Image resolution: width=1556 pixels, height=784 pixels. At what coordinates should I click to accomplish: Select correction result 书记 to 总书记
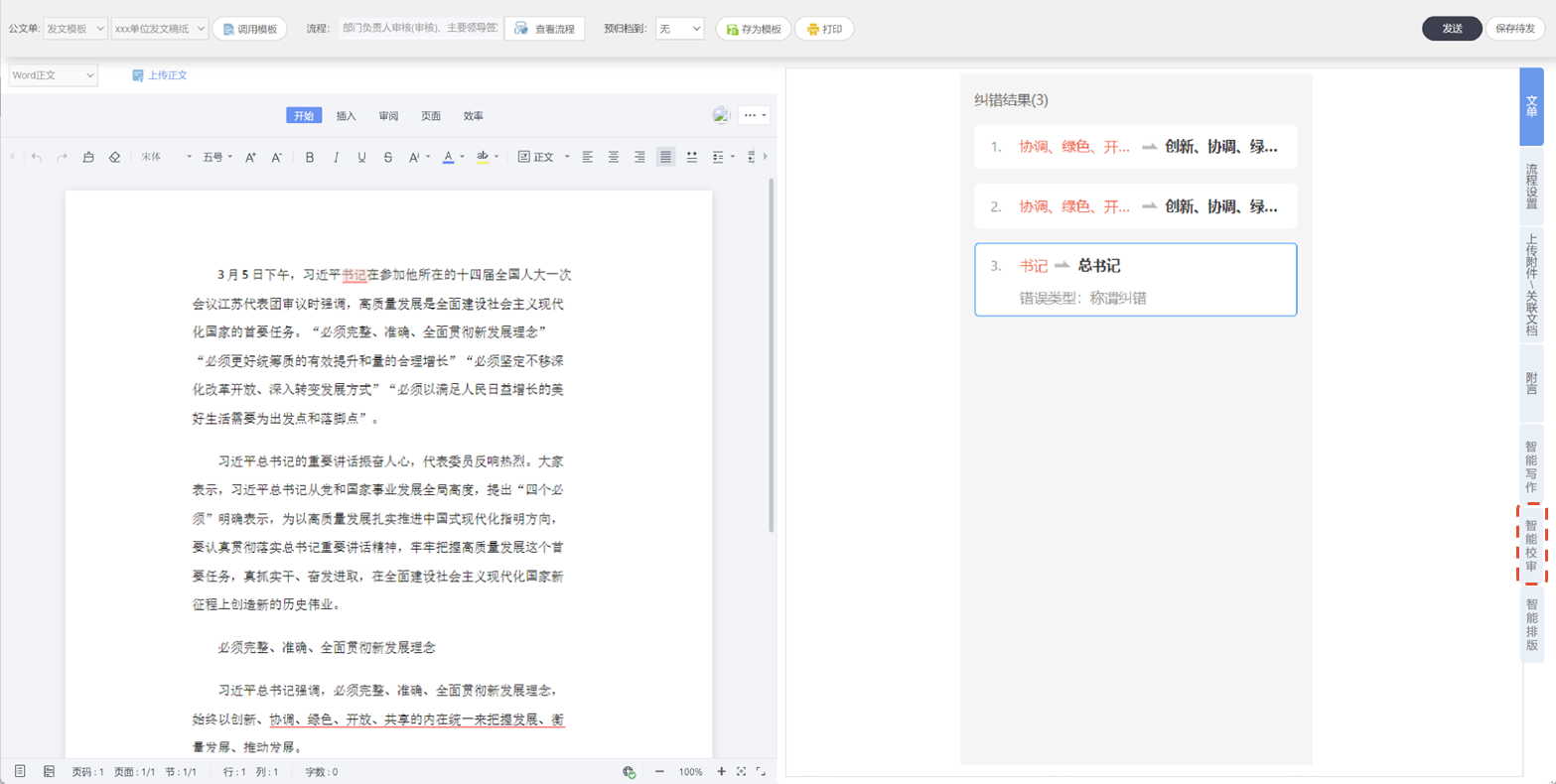(1136, 280)
